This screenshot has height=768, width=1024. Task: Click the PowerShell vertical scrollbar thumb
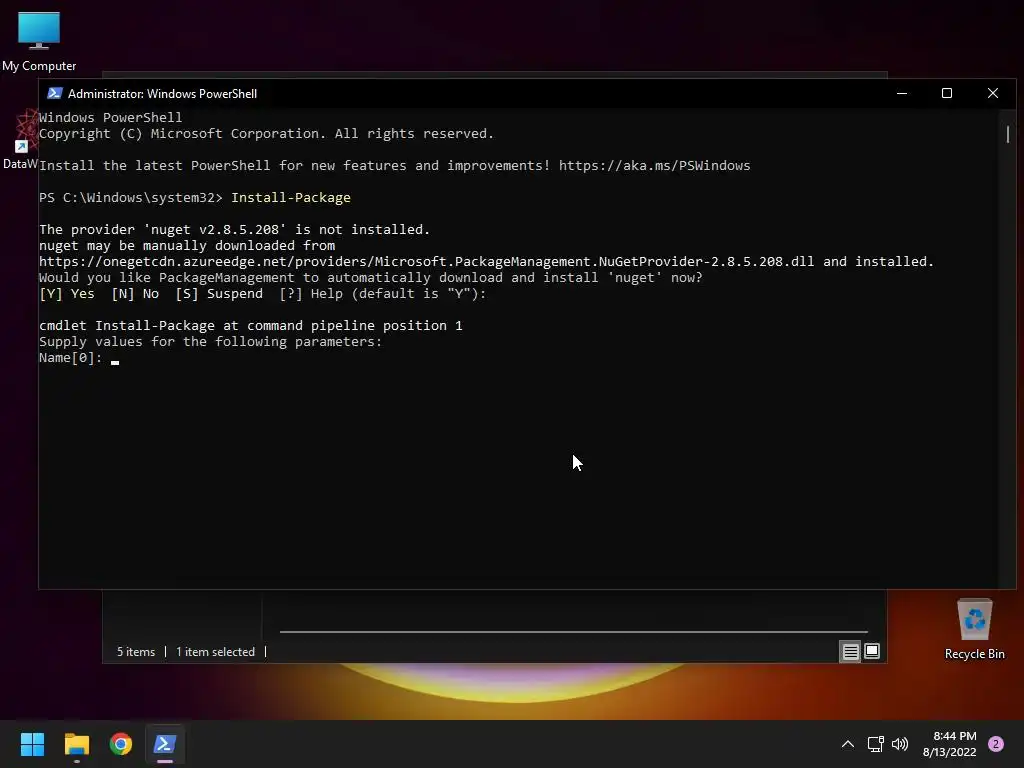click(x=1008, y=134)
